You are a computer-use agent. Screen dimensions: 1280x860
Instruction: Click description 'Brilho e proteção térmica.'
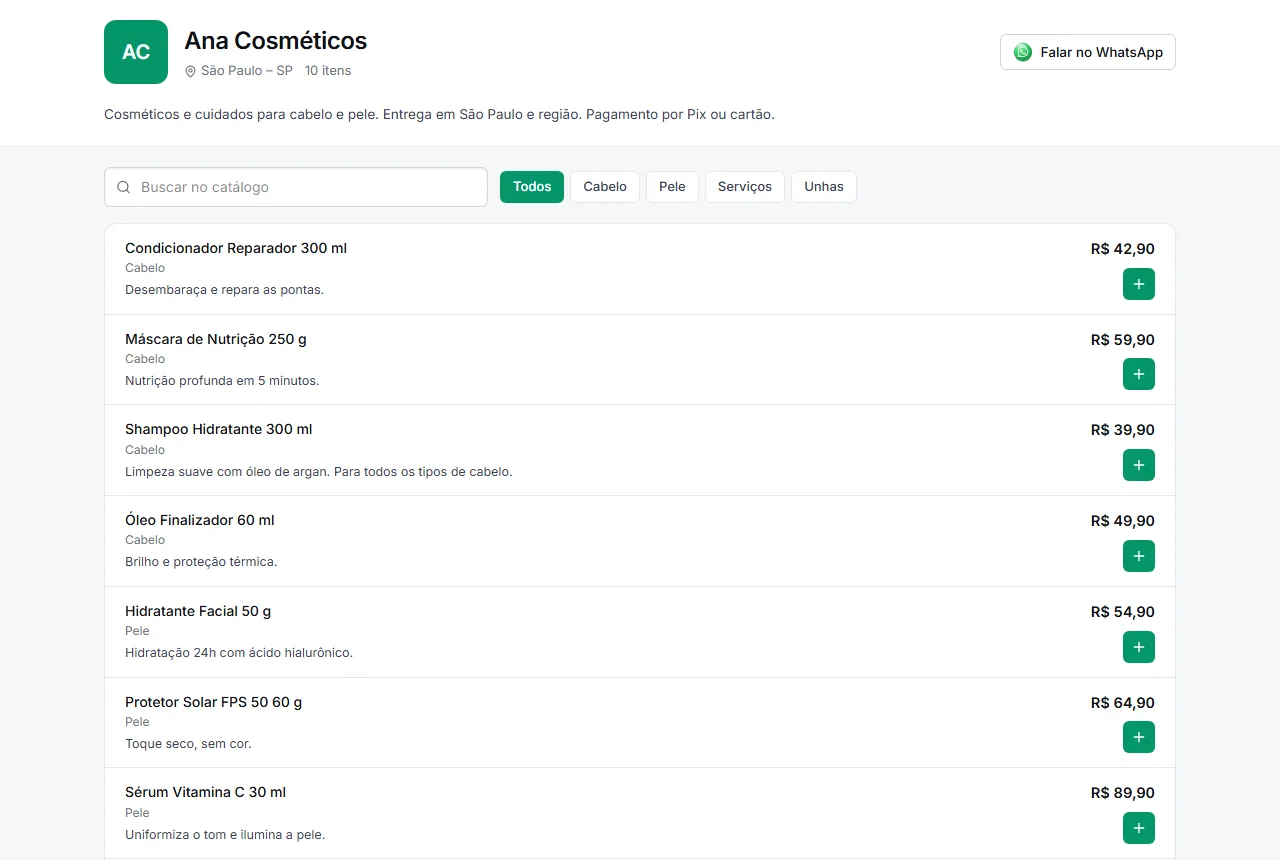201,562
